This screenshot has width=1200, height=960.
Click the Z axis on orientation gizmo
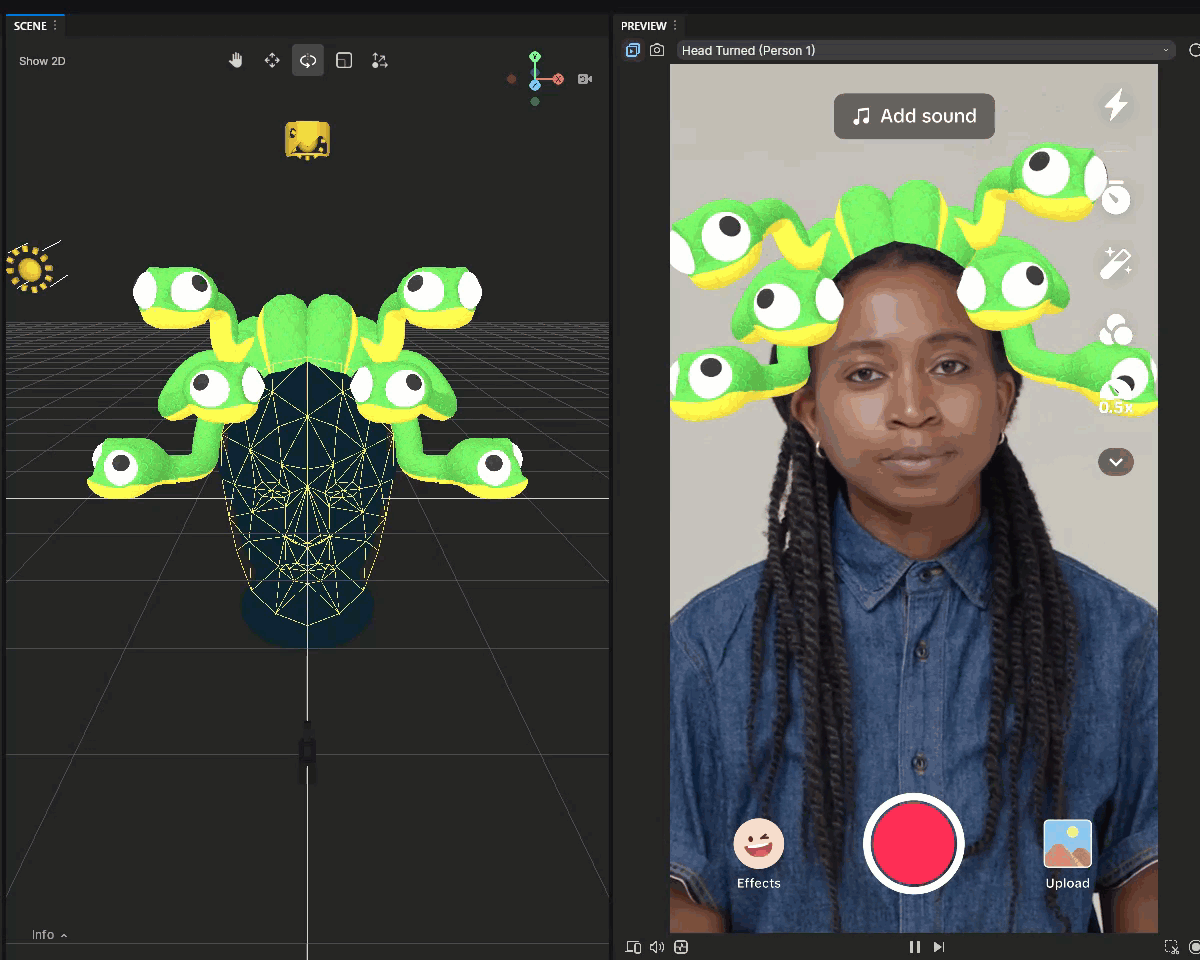535,85
